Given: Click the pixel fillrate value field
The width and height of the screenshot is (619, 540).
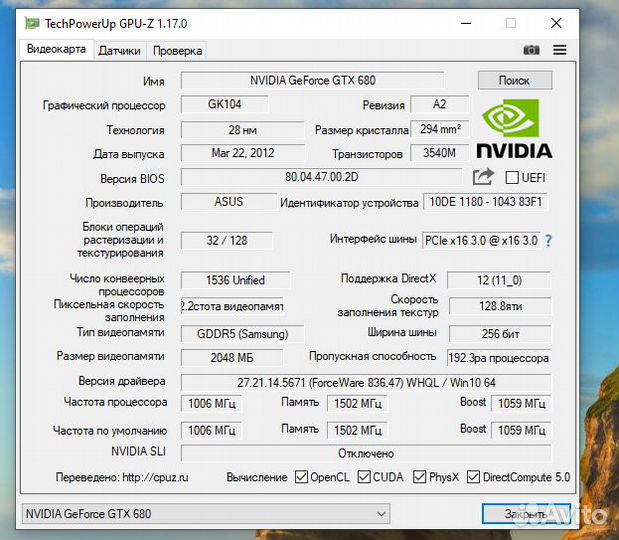Looking at the screenshot, I should point(232,306).
